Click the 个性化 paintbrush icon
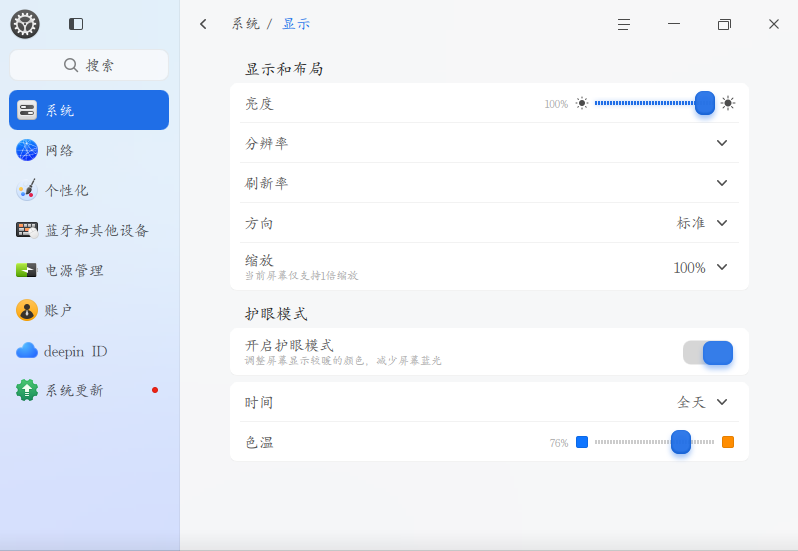The image size is (798, 551). (x=27, y=190)
